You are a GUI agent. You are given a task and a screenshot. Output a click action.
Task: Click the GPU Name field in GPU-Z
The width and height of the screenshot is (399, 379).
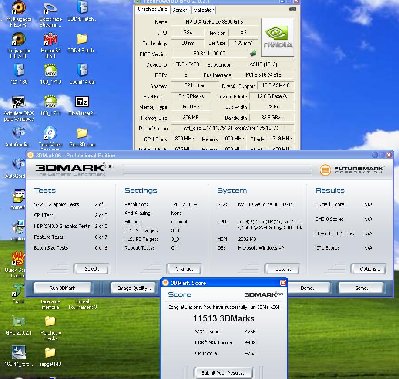pyautogui.click(x=214, y=22)
